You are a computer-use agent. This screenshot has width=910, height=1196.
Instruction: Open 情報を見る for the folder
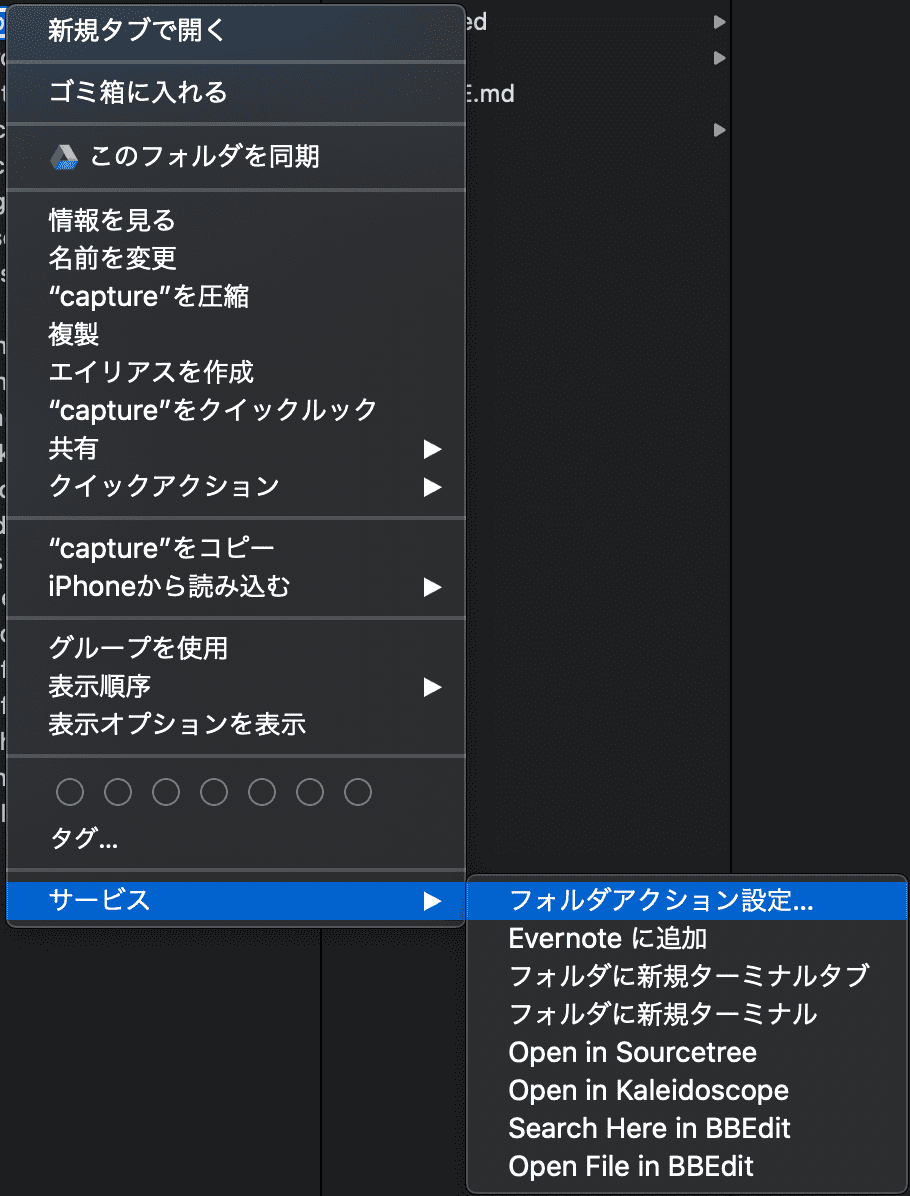point(112,219)
